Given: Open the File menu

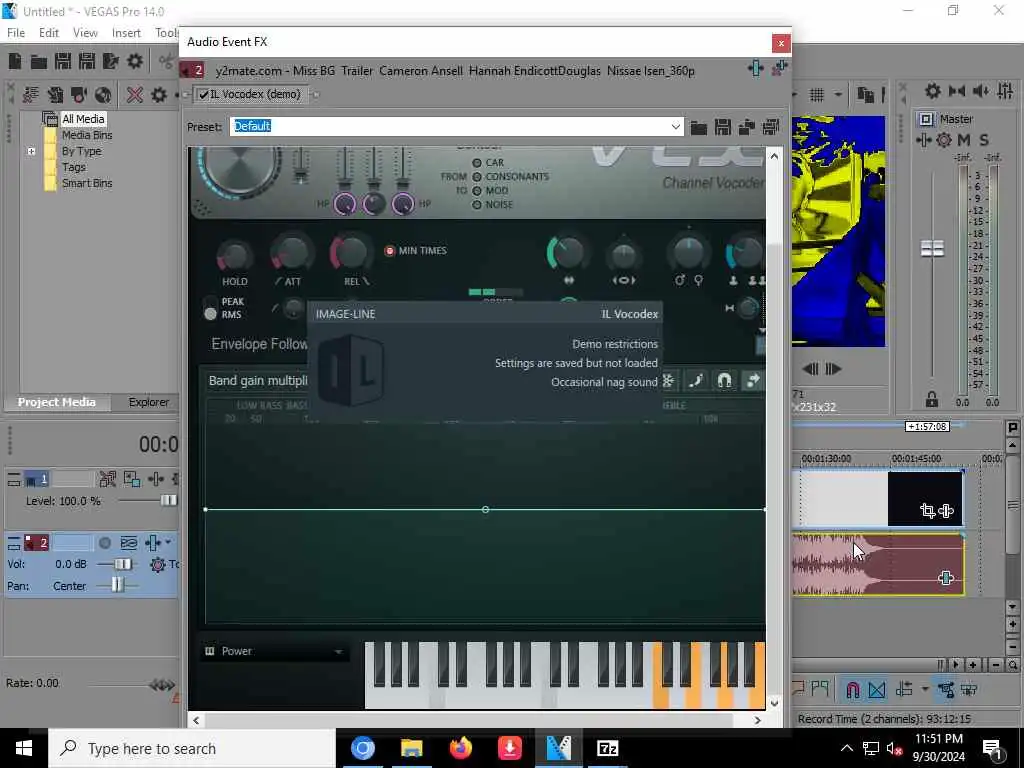Looking at the screenshot, I should 16,33.
